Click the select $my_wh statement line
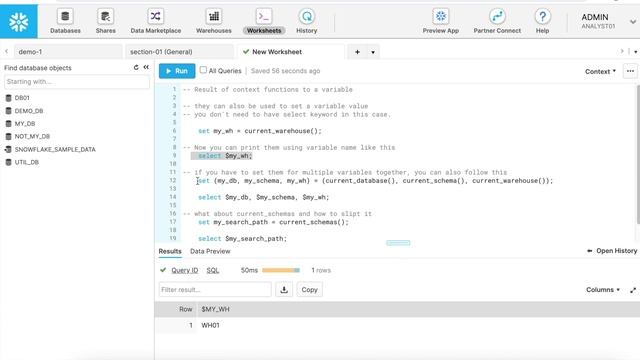Viewport: 640px width, 360px height. (225, 156)
